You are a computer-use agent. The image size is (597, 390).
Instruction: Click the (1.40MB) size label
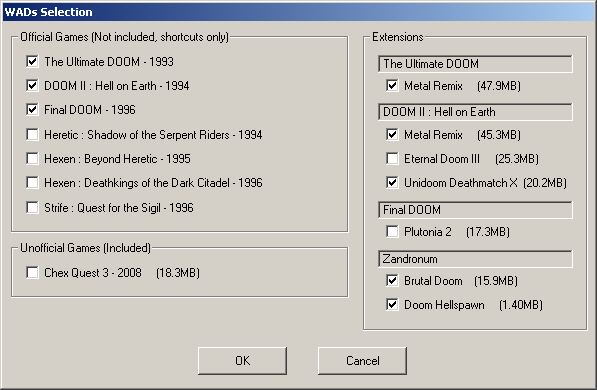(x=521, y=305)
